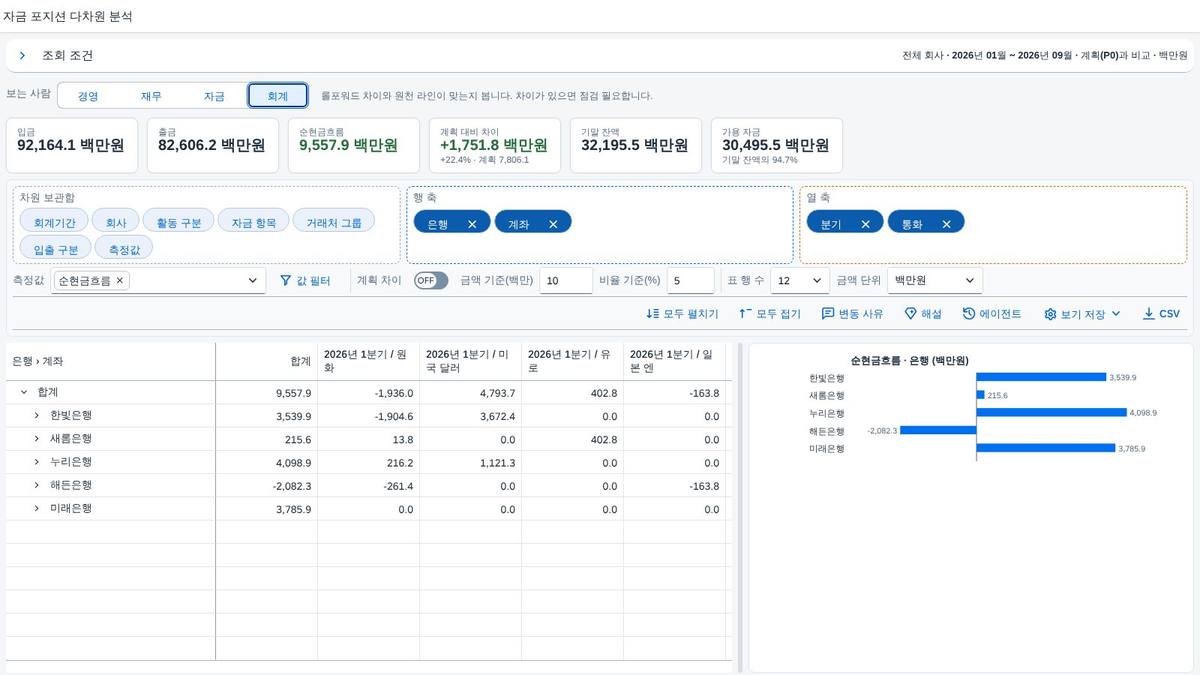Expand the 누리은행 row
Screen dimensions: 1200x675
click(36, 463)
